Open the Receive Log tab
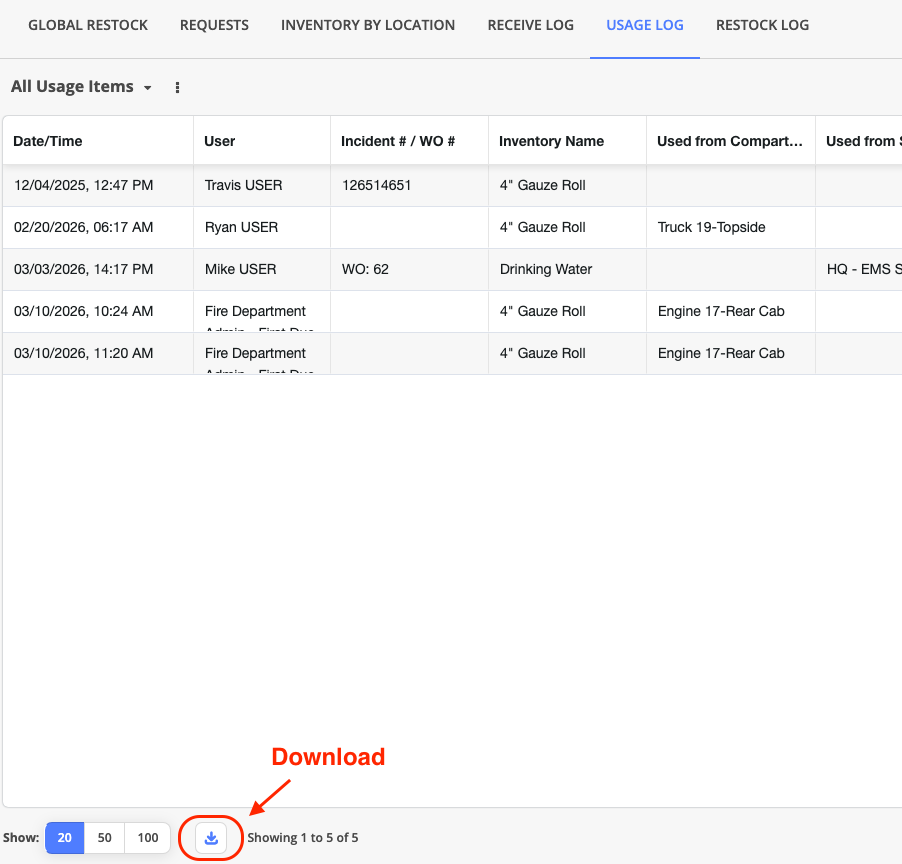This screenshot has height=864, width=902. click(x=530, y=25)
